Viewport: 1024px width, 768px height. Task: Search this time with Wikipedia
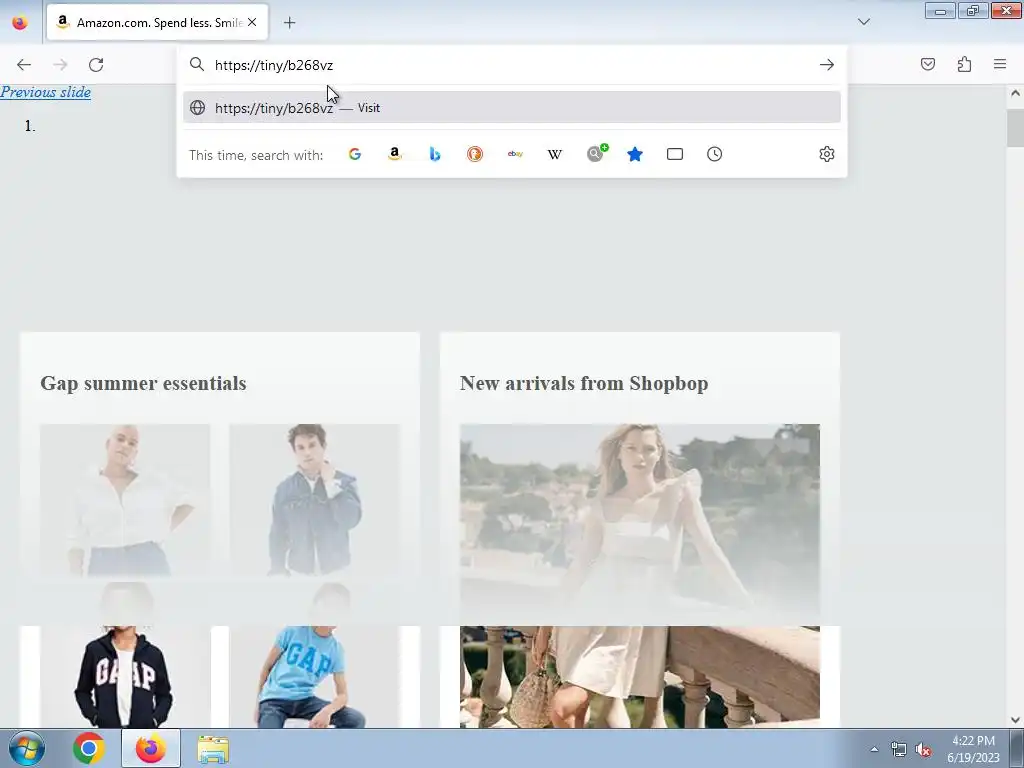tap(554, 154)
